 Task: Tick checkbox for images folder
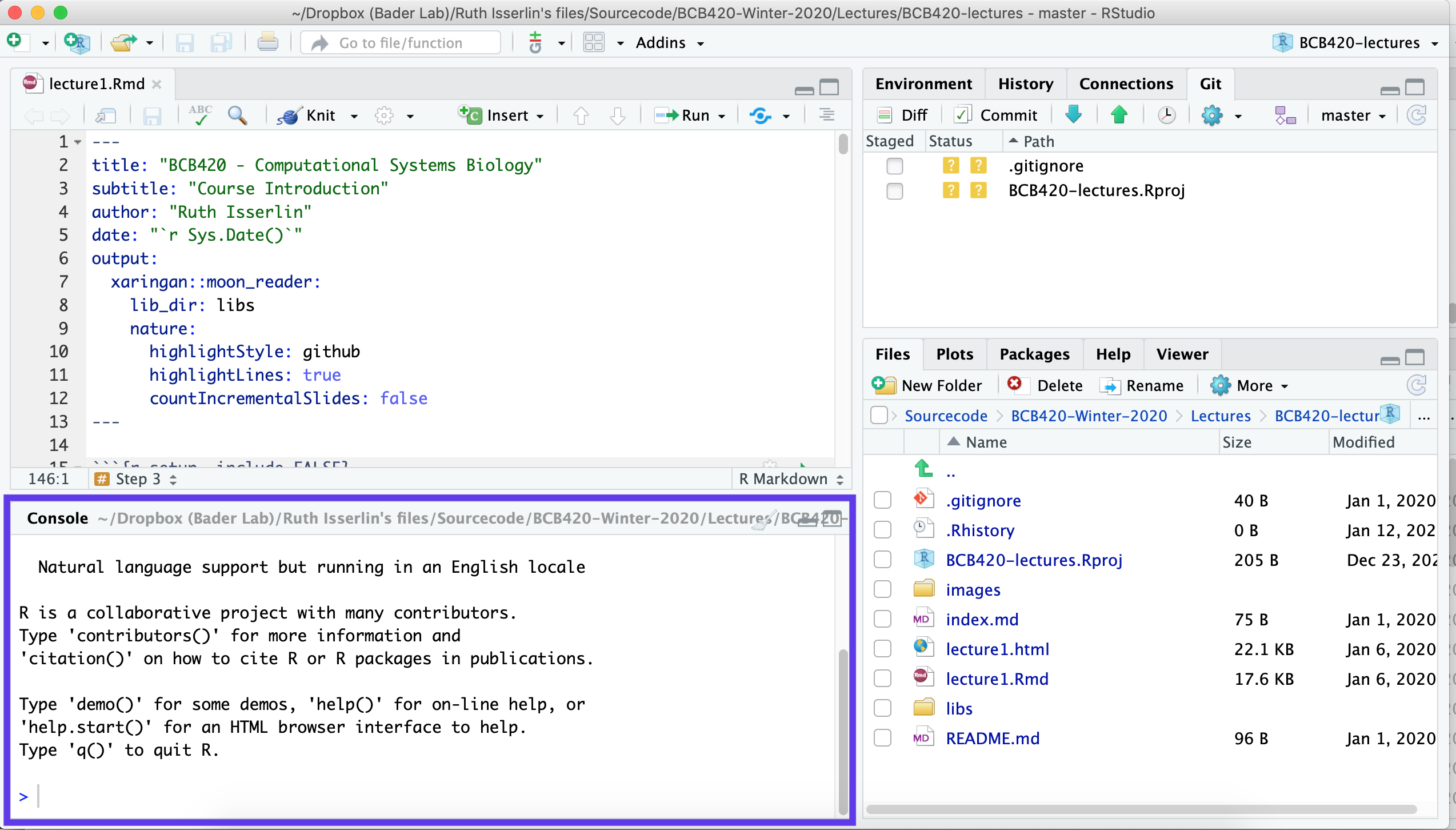click(x=882, y=589)
